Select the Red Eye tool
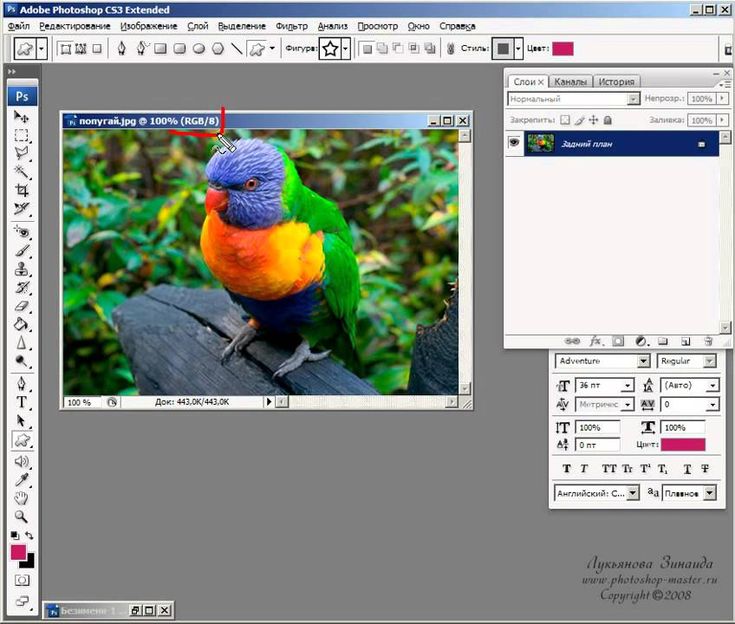The width and height of the screenshot is (735, 624). click(21, 232)
